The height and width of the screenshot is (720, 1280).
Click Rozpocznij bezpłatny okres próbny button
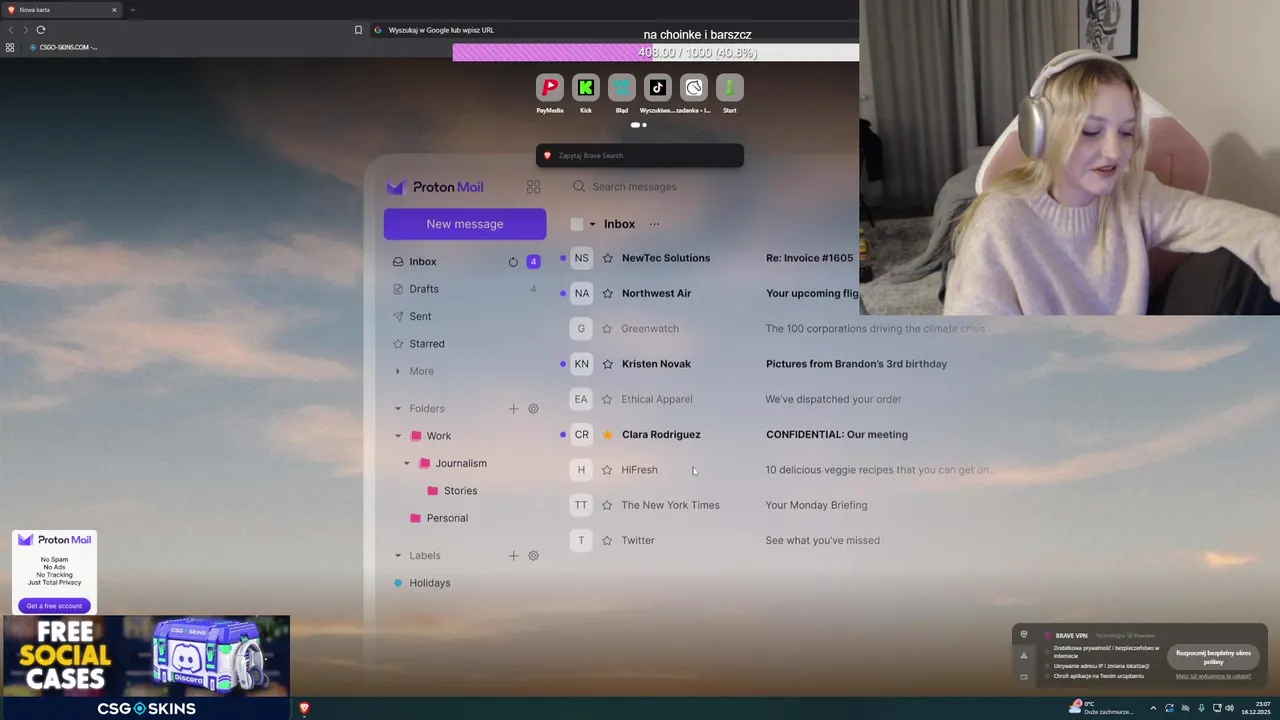pos(1213,656)
